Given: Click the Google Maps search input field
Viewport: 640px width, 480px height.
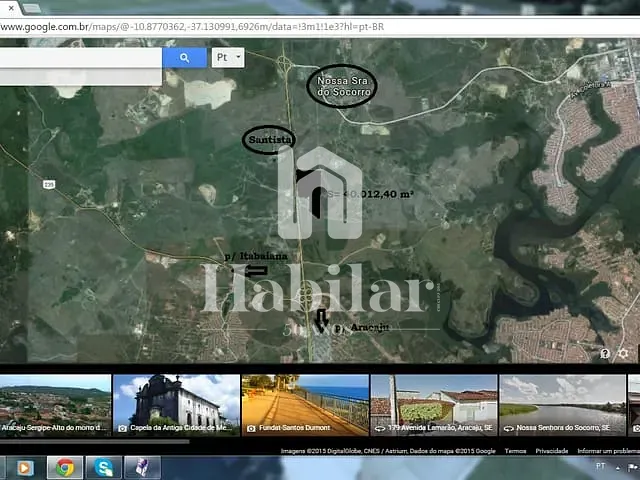Looking at the screenshot, I should (x=81, y=58).
